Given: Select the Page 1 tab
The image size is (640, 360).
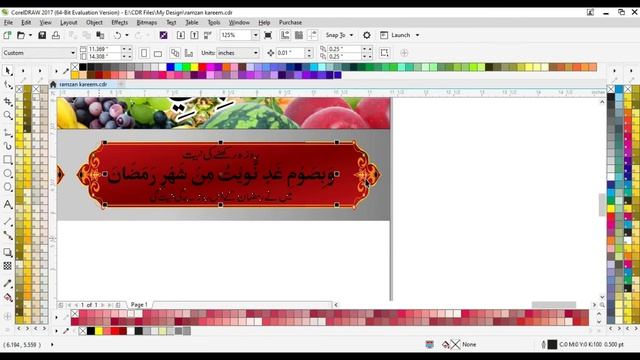Looking at the screenshot, I should [139, 305].
